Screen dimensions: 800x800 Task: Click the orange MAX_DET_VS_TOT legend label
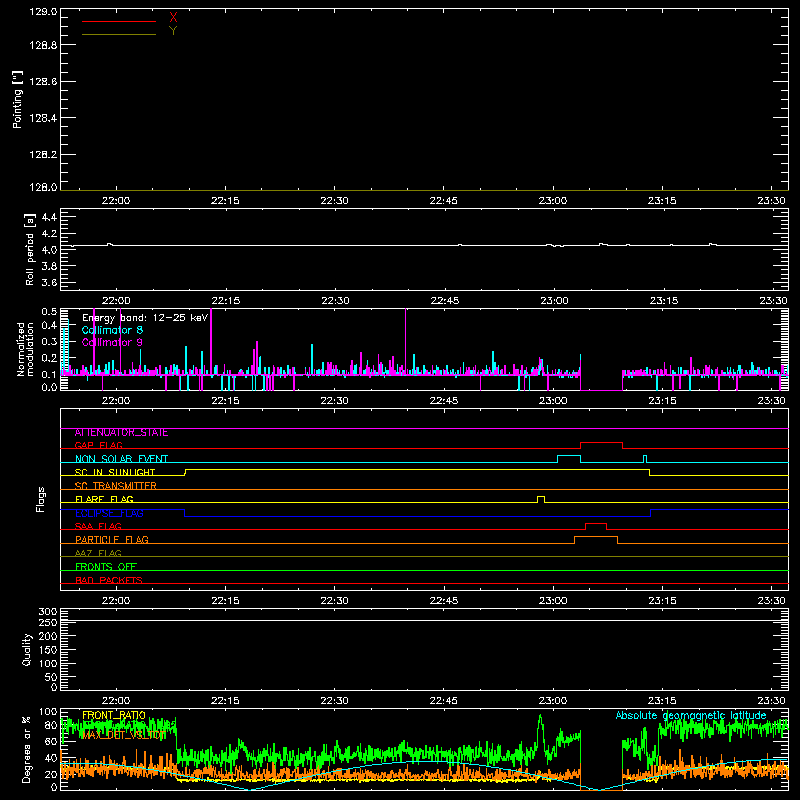124,735
